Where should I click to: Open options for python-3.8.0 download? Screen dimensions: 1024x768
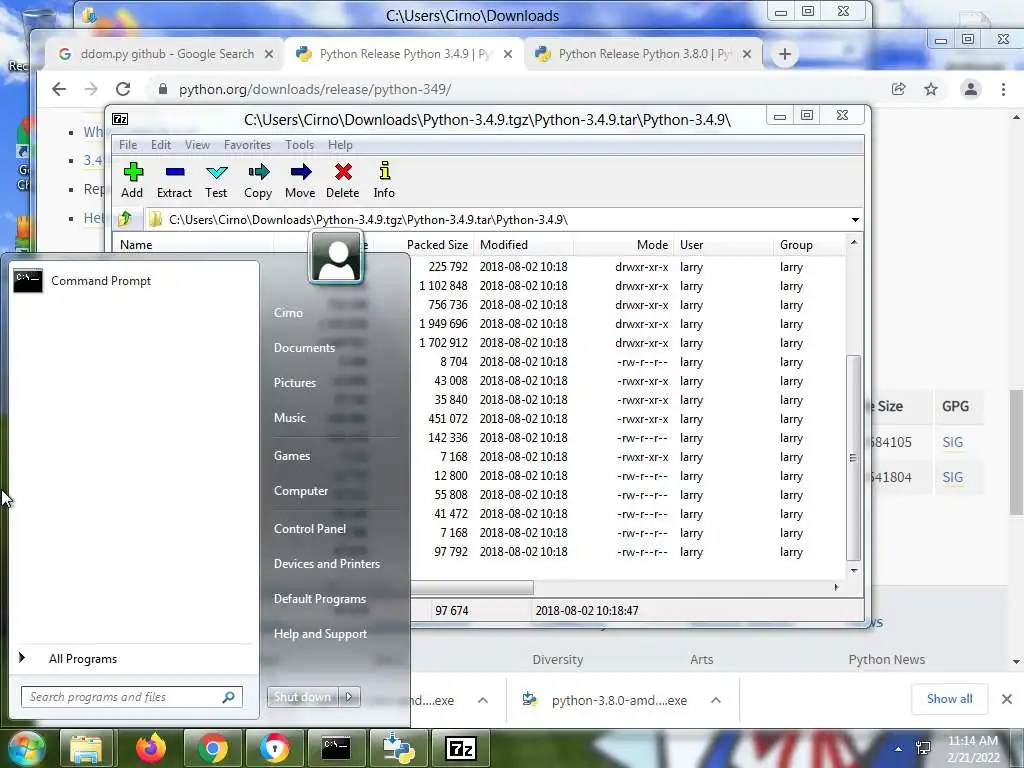pos(716,700)
